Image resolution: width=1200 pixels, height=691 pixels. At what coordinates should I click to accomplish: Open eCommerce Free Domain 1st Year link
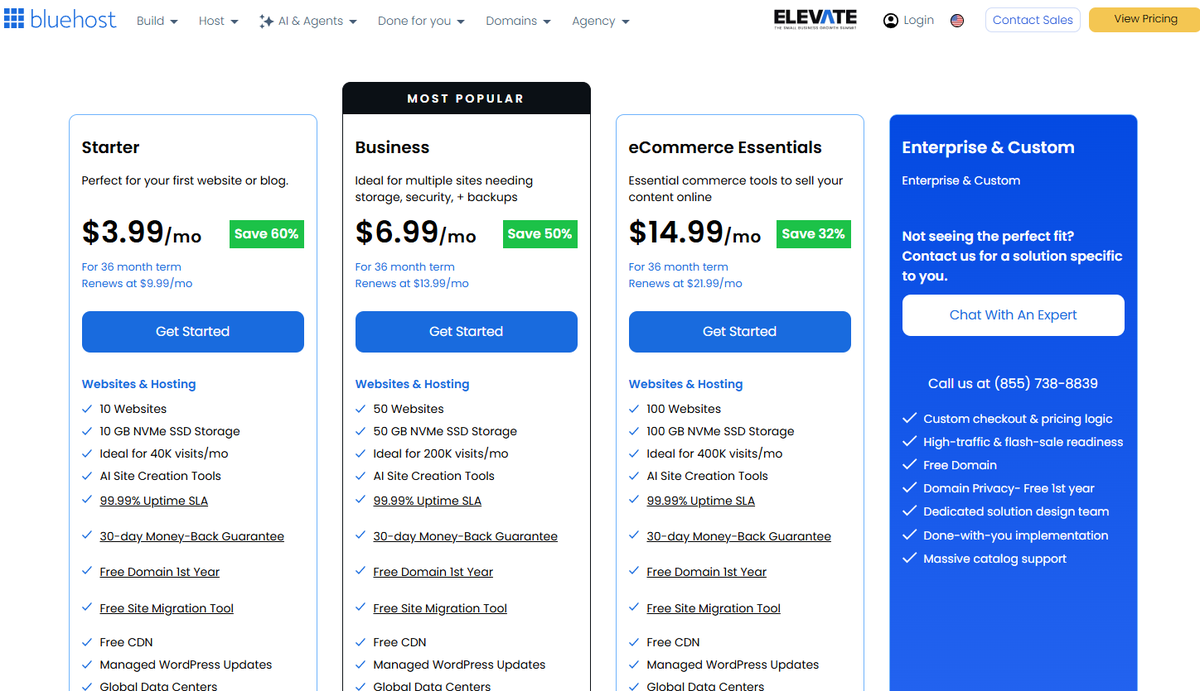[707, 572]
